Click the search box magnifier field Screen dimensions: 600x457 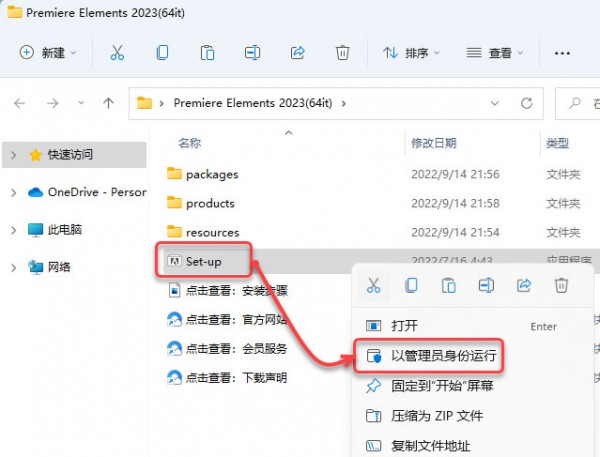[x=577, y=103]
